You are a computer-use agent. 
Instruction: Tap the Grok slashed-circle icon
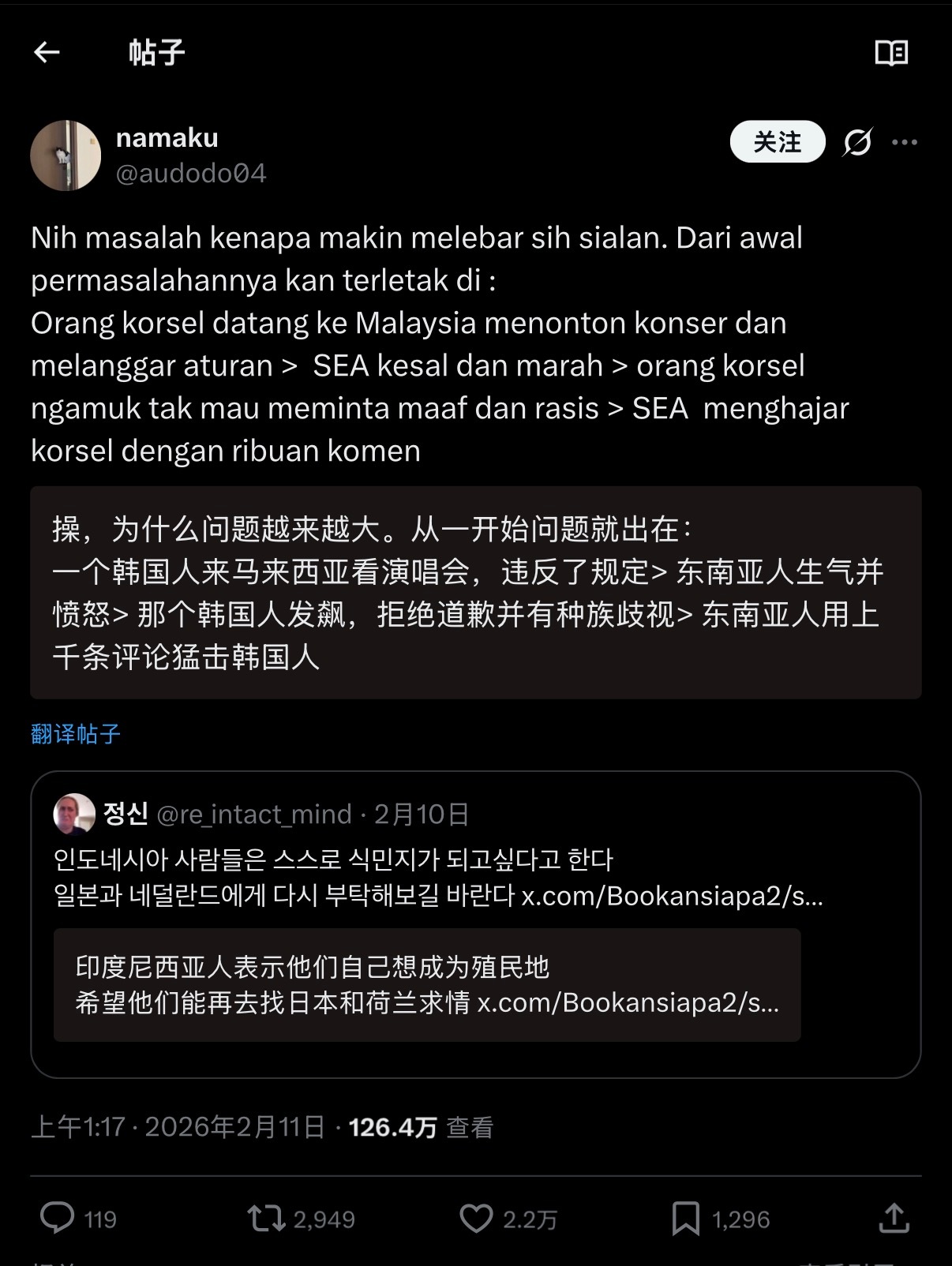(x=857, y=142)
